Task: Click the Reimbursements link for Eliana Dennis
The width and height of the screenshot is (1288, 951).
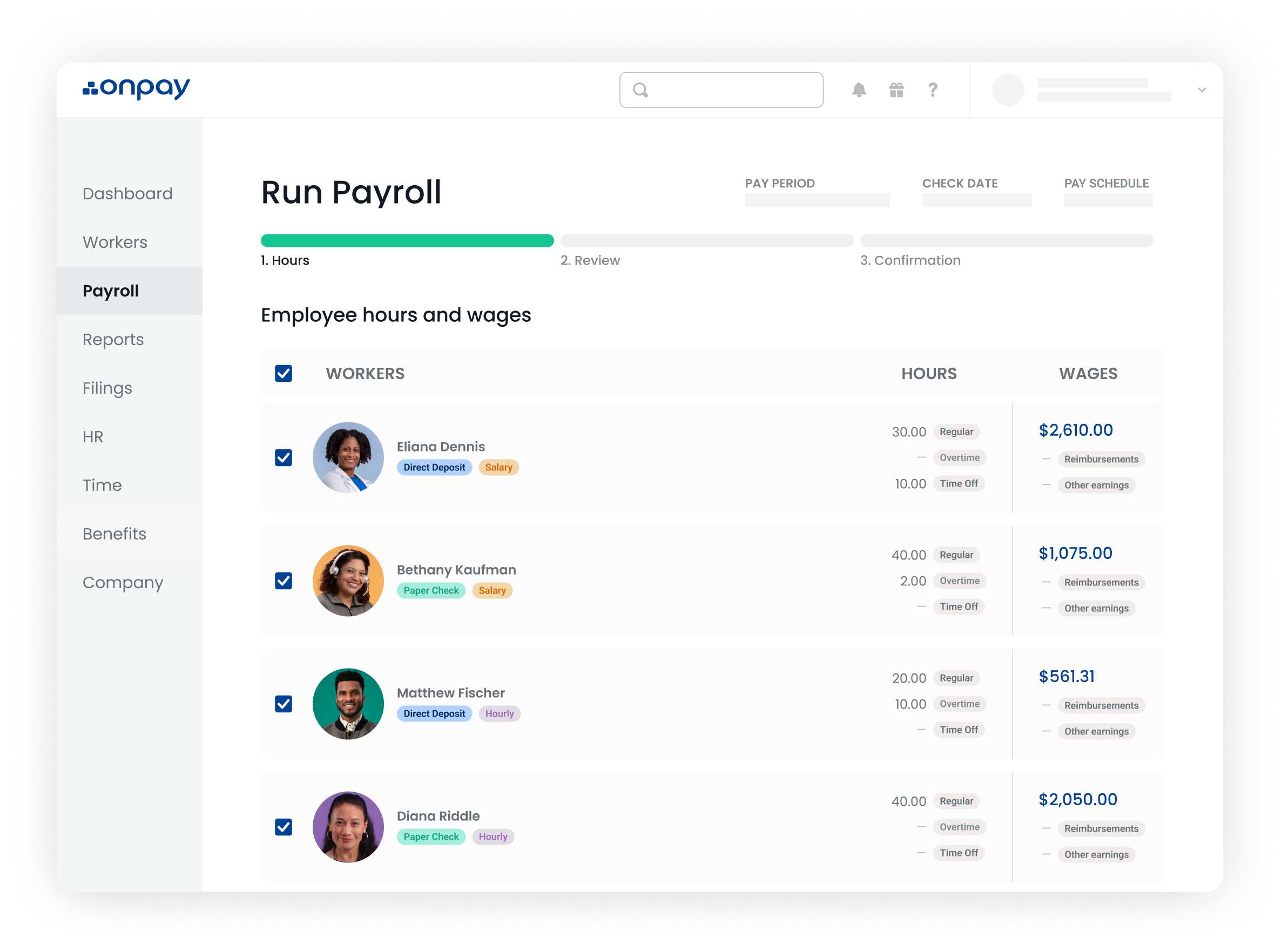Action: (1100, 459)
